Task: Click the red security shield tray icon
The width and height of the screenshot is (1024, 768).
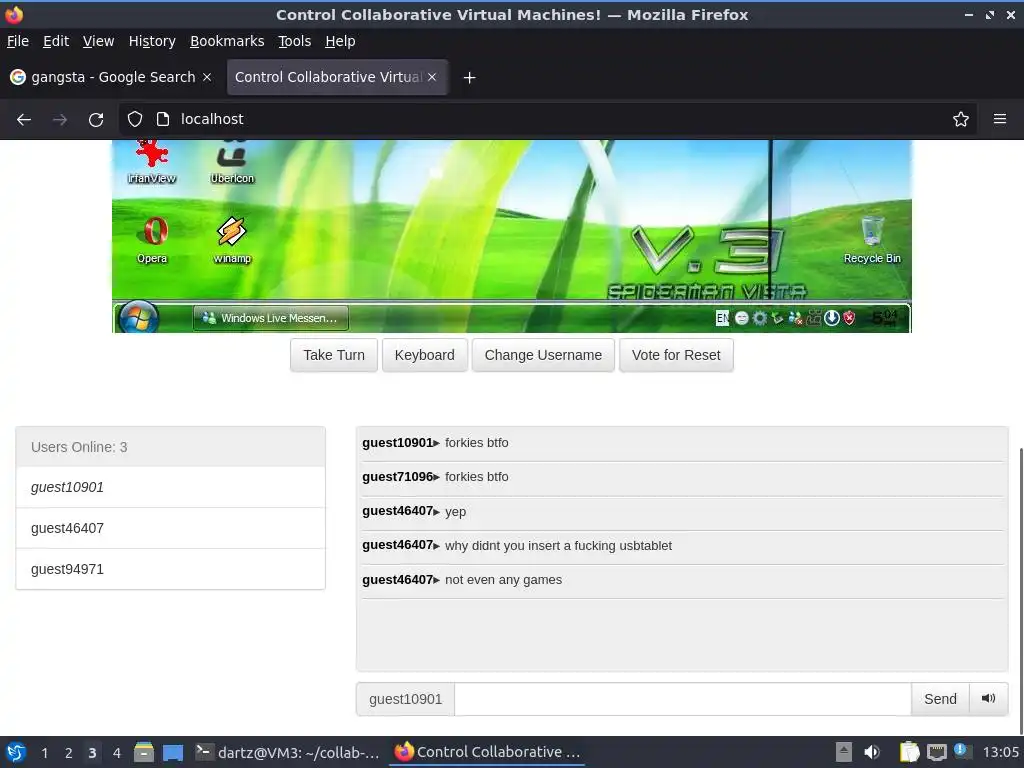Action: coord(849,318)
